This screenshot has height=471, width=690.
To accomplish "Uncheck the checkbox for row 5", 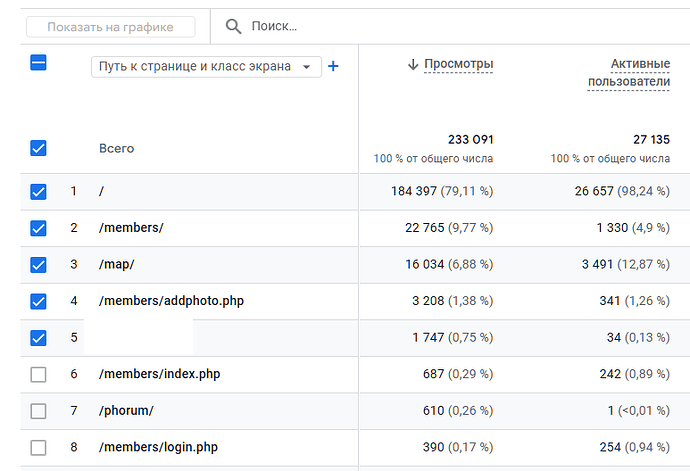I will click(38, 337).
